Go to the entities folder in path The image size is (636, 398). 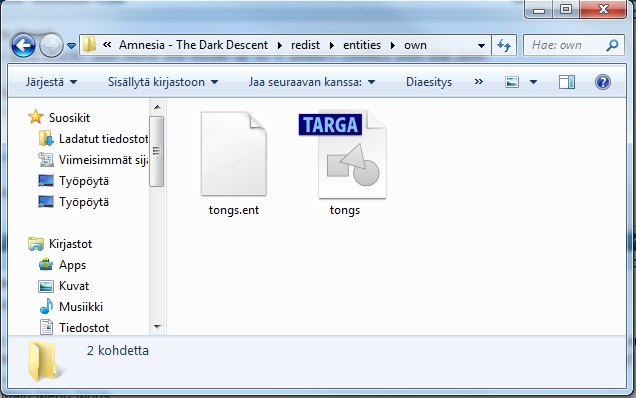[362, 45]
